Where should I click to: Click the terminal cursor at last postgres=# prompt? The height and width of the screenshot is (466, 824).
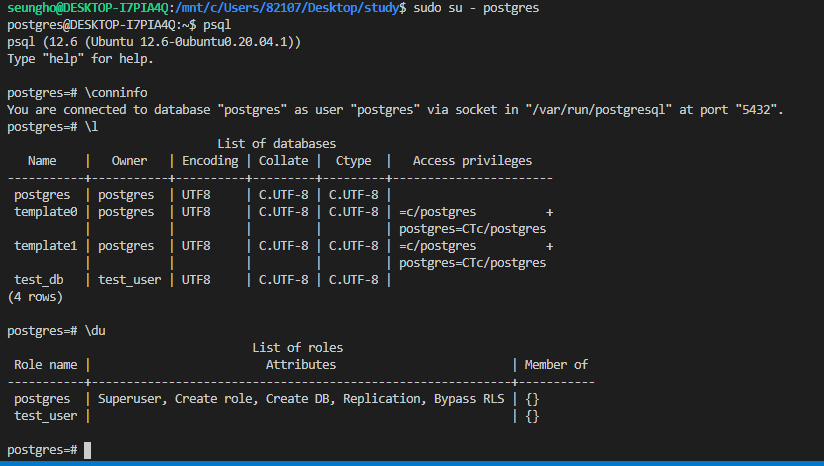[87, 450]
